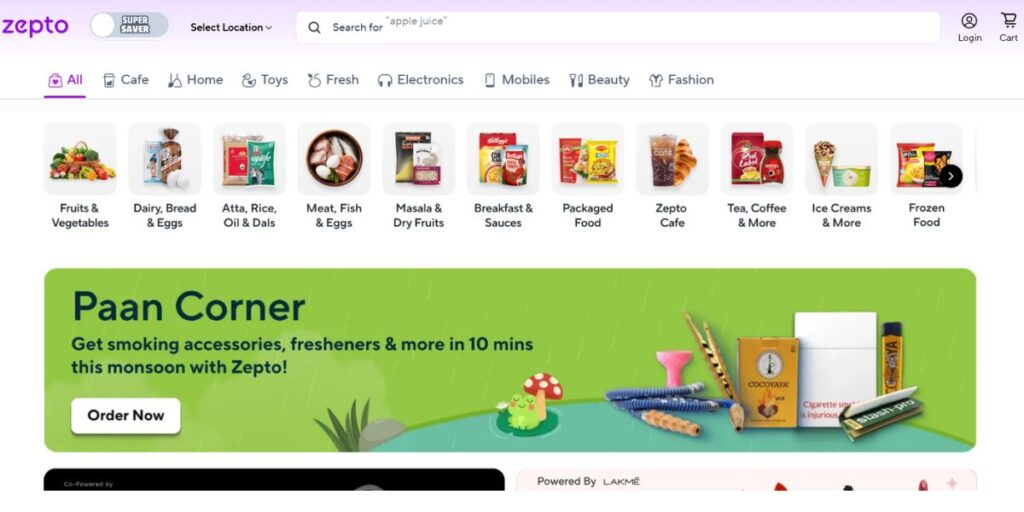
Task: Select the Beauty tab
Action: click(x=599, y=80)
